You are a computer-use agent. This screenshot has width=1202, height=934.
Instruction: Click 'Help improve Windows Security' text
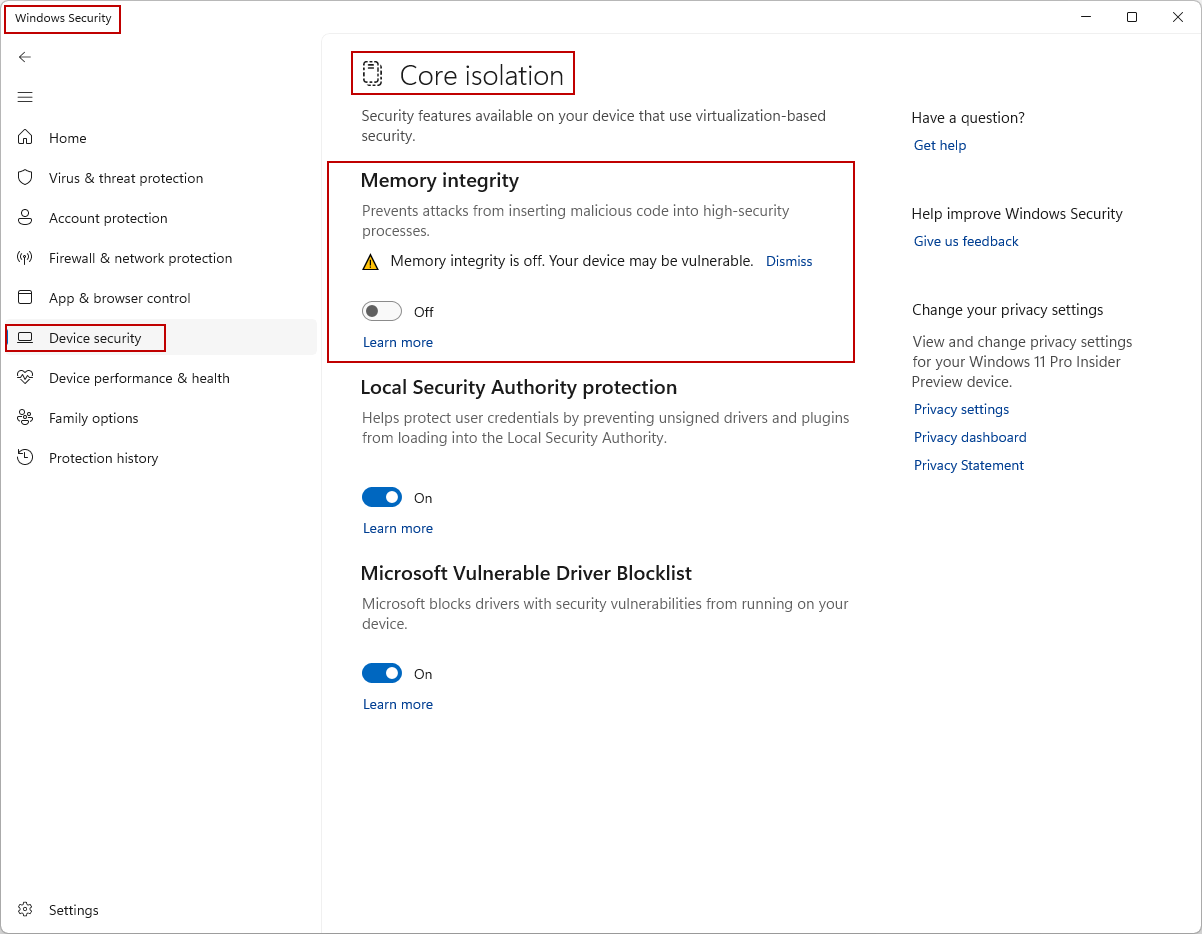[1017, 214]
